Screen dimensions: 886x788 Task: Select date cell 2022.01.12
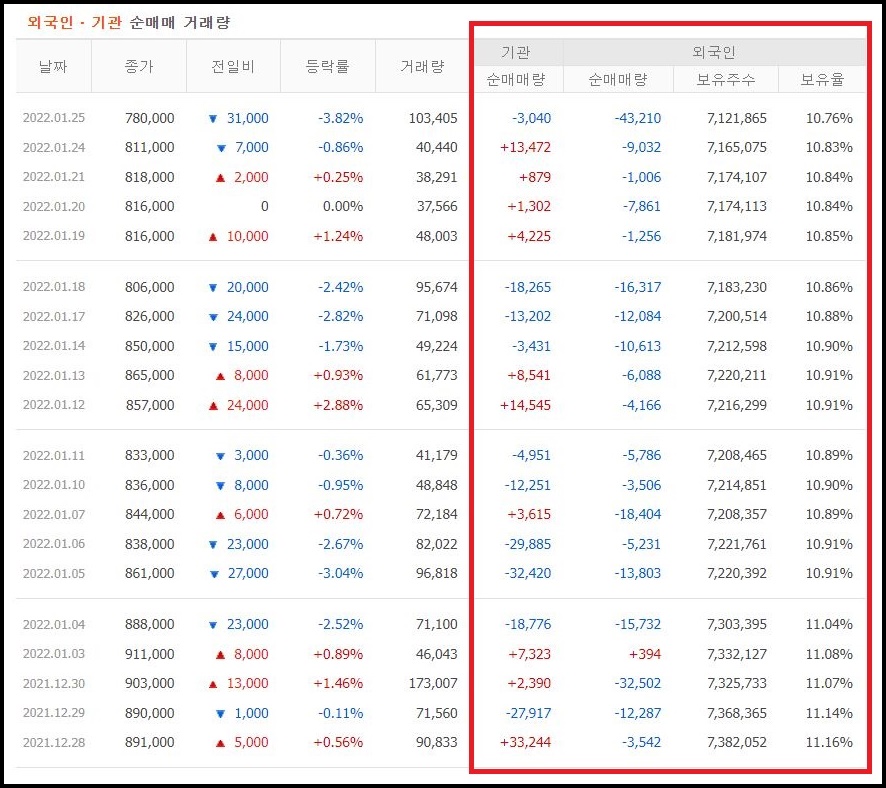(54, 404)
